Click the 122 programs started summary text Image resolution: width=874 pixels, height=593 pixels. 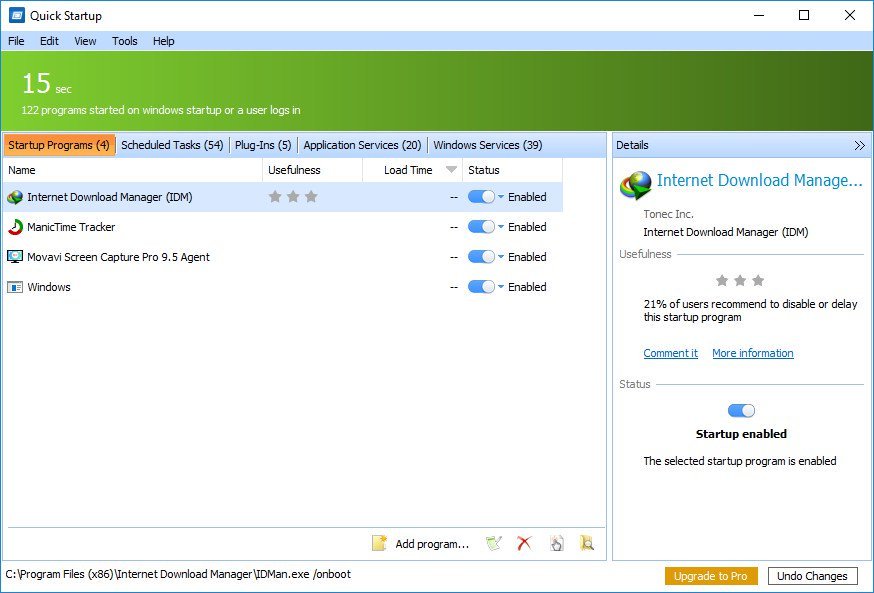(x=161, y=110)
